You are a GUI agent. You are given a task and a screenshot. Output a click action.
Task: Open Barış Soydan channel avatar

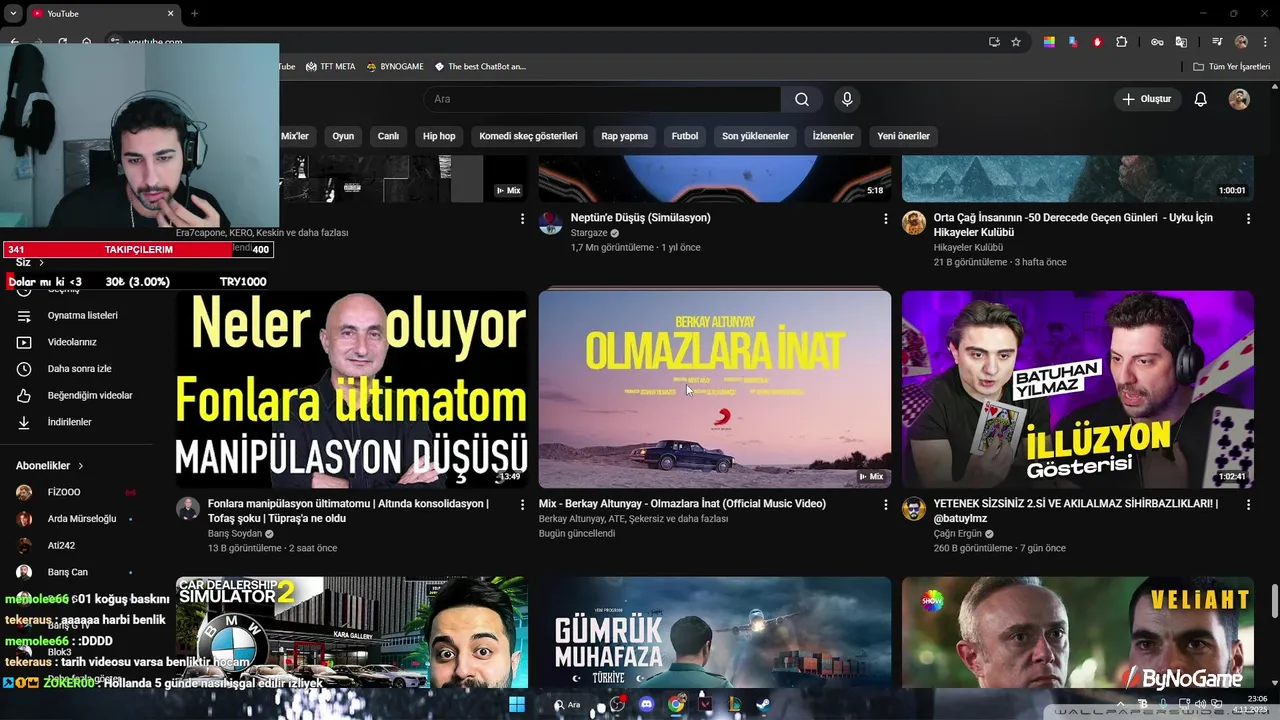click(x=188, y=509)
